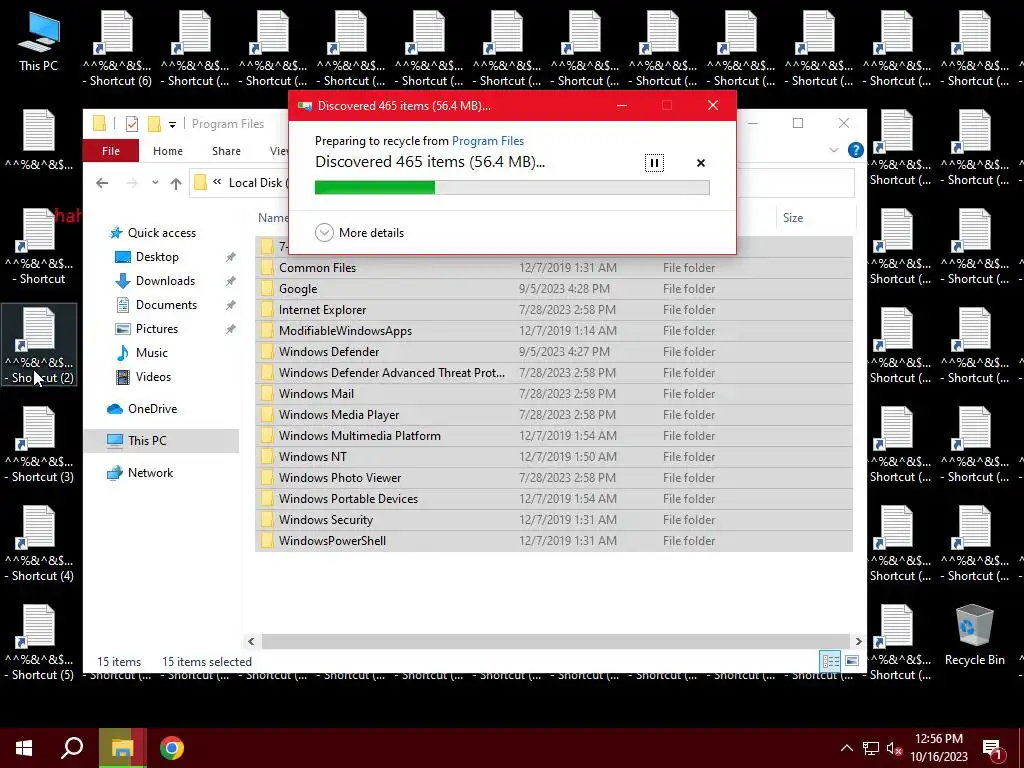Select the Windows Photo Viewer folder
The width and height of the screenshot is (1024, 768).
(x=554, y=477)
